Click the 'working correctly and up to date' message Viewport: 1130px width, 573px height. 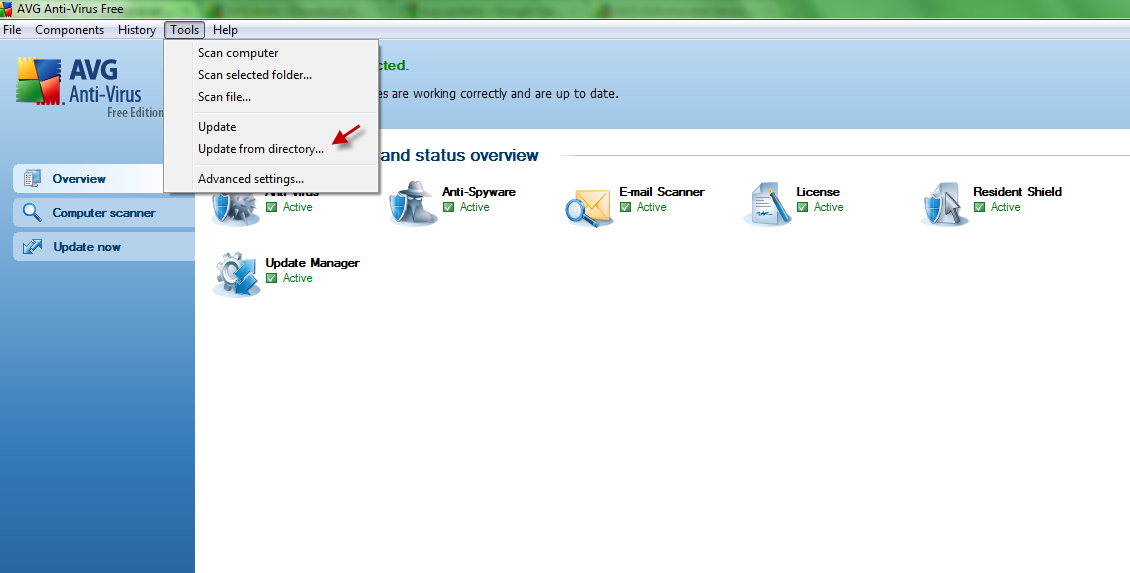[498, 94]
